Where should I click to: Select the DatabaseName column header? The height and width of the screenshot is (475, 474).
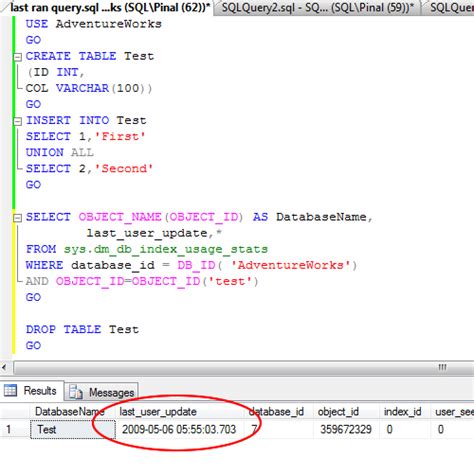[70, 412]
